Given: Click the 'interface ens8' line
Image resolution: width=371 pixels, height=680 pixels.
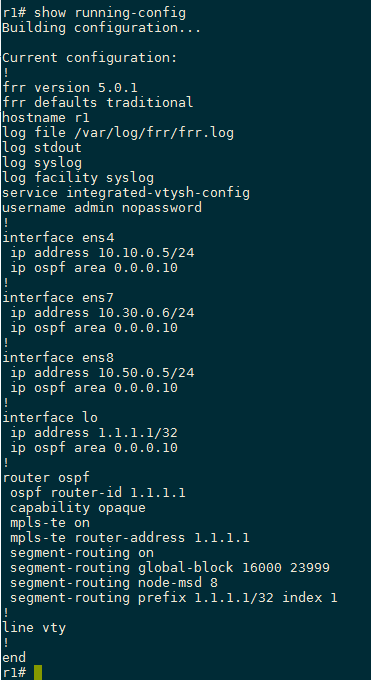Looking at the screenshot, I should click(59, 357).
